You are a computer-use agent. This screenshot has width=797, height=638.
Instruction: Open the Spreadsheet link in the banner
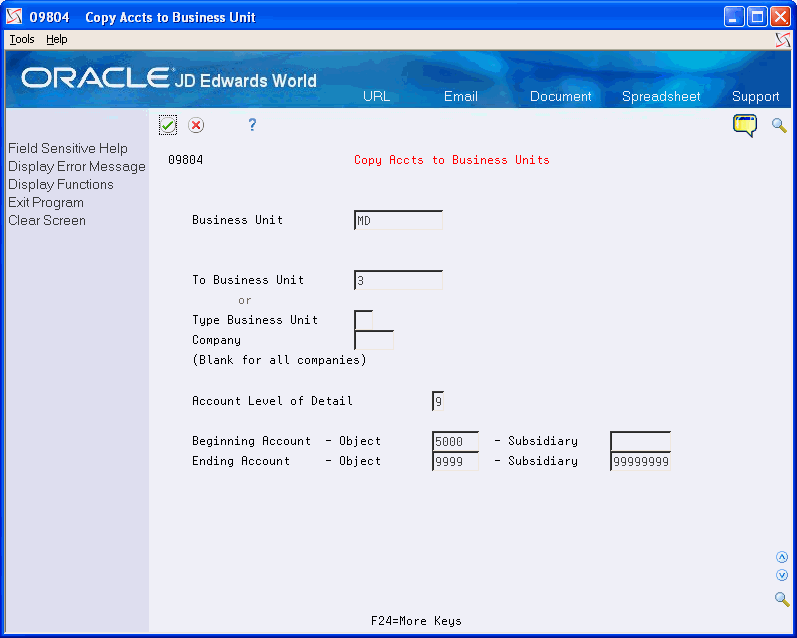(661, 96)
